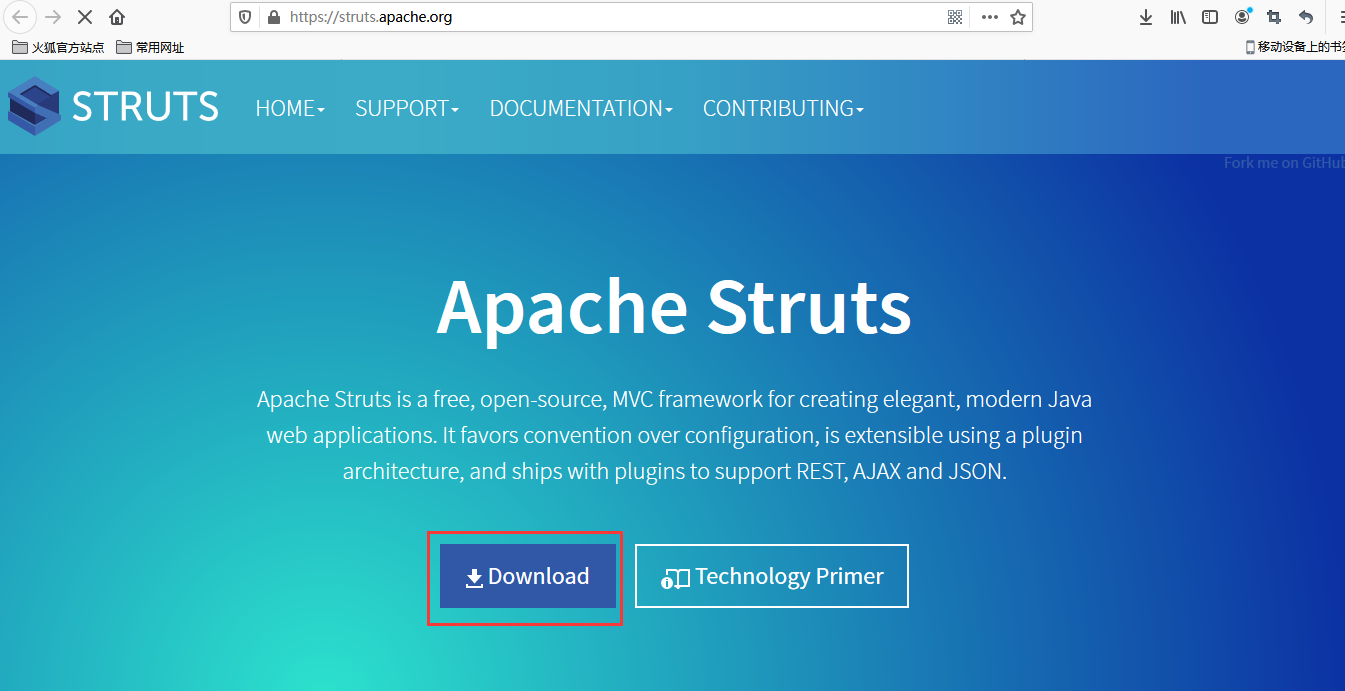The width and height of the screenshot is (1345, 691).
Task: Open the HOME navigation menu
Action: [289, 108]
